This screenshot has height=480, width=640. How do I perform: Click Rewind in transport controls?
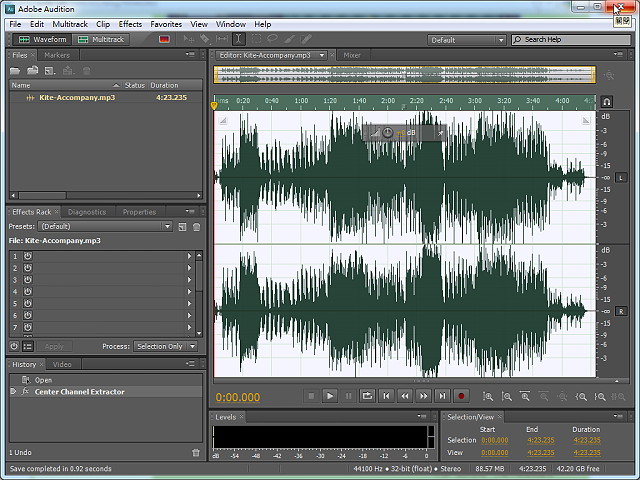tap(405, 396)
